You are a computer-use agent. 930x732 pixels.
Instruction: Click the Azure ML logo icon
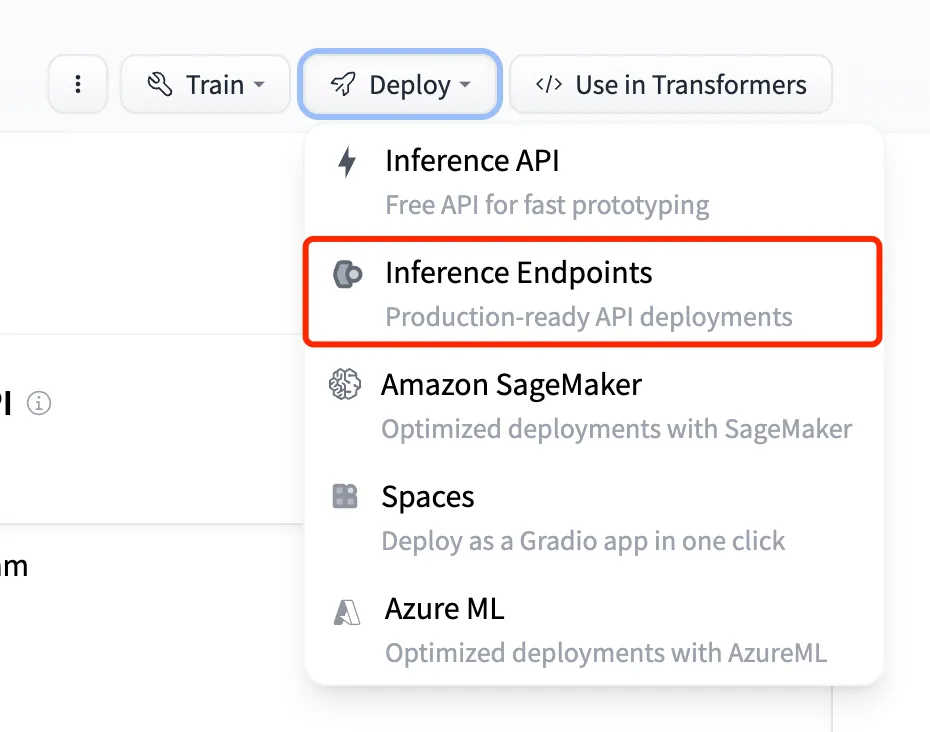pos(347,612)
